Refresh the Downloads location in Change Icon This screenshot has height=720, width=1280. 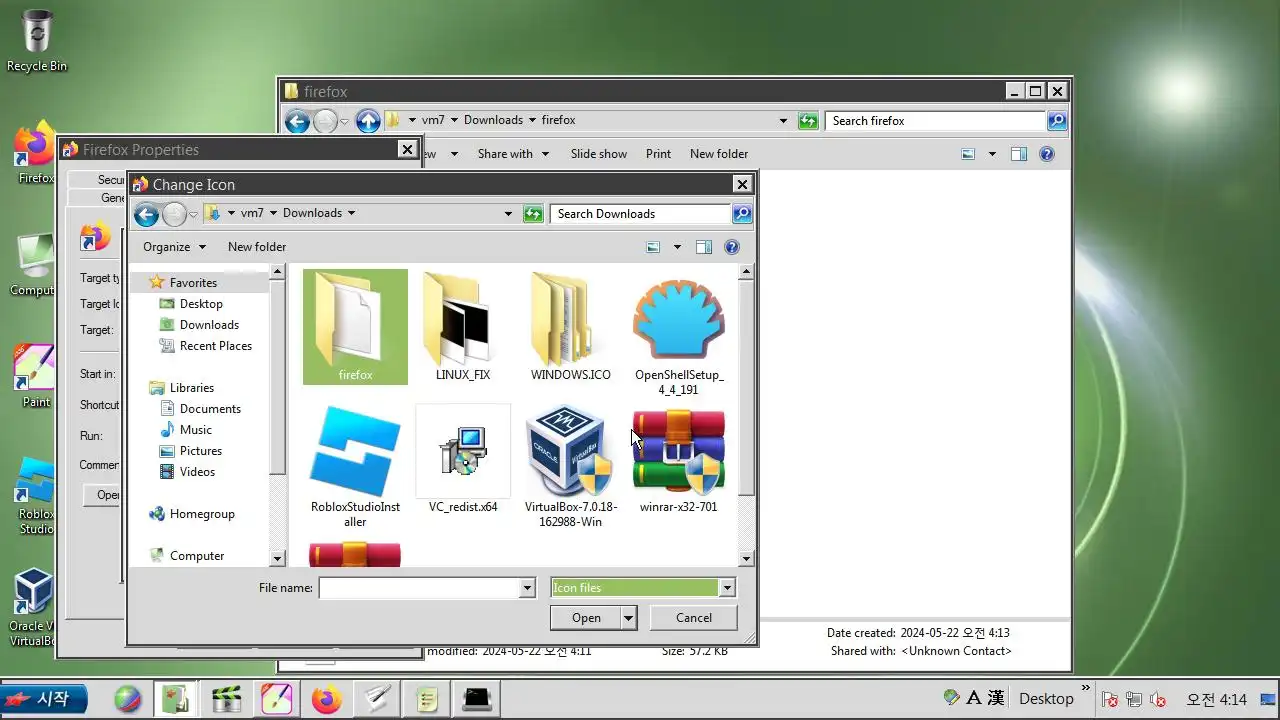tap(533, 214)
